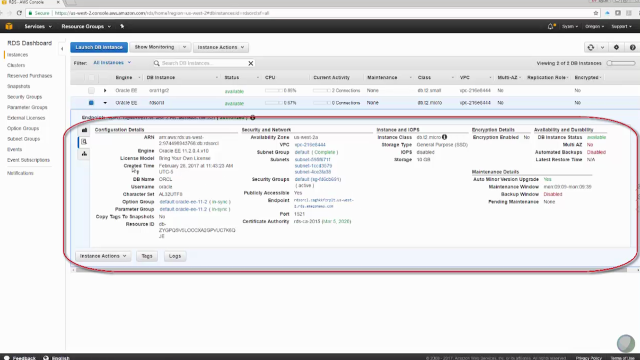The image size is (640, 360).
Task: Click the refresh icon in the toolbar
Action: coord(591,47)
